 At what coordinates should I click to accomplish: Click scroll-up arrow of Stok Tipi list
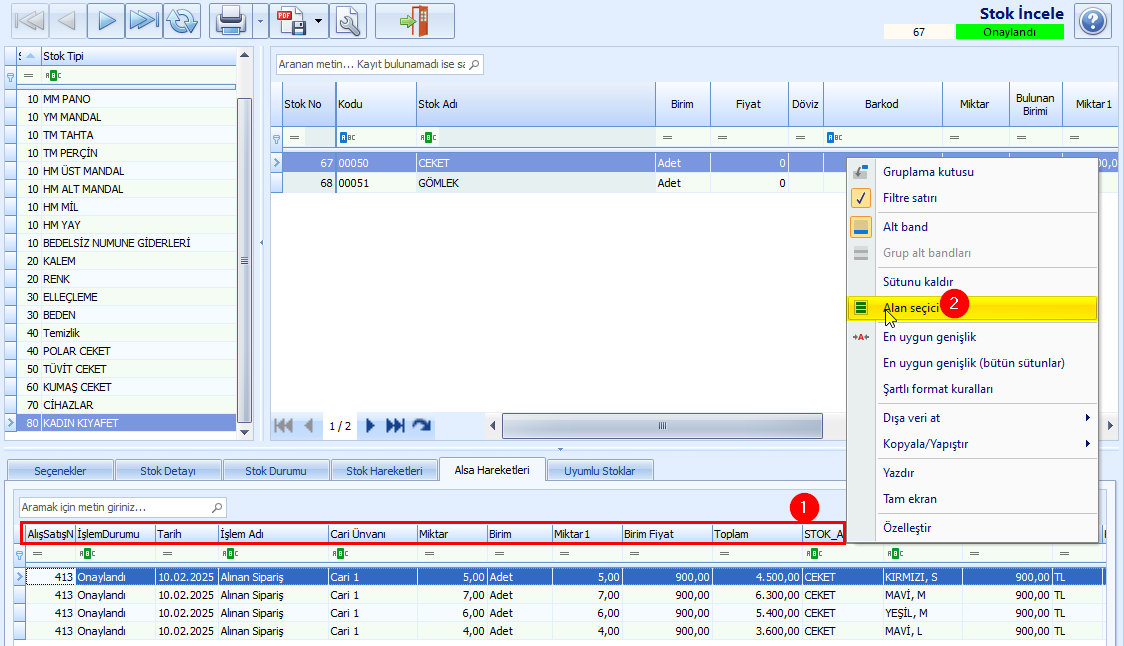[244, 55]
